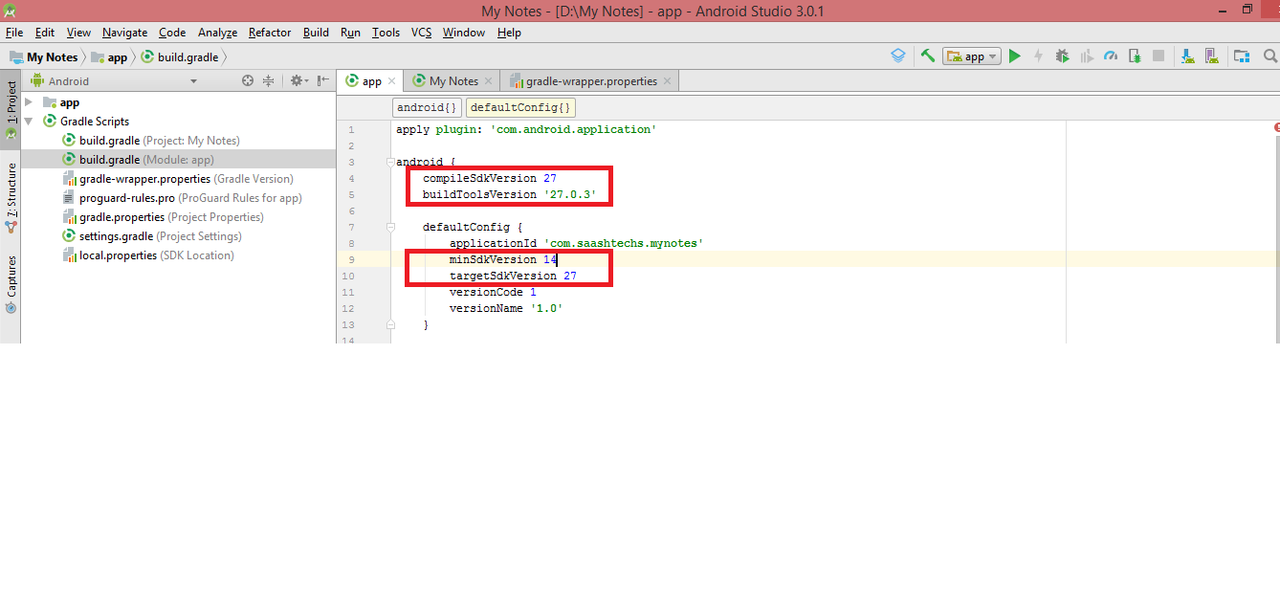Open the Android Profiler gauge icon
This screenshot has height=598, width=1280.
pyautogui.click(x=1110, y=56)
